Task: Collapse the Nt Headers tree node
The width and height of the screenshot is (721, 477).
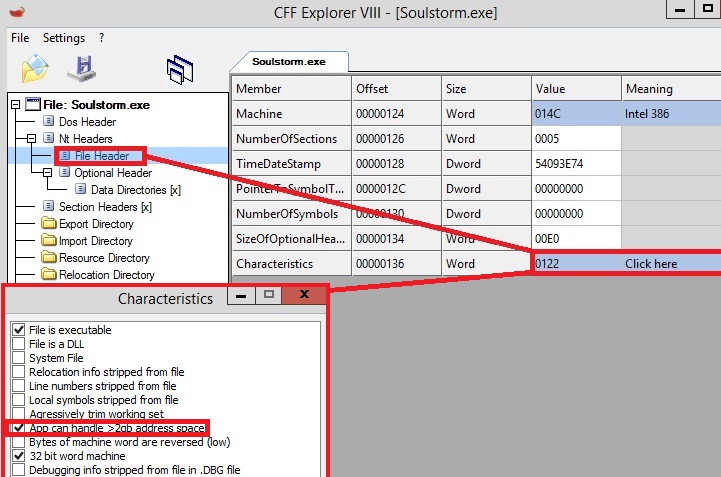Action: [x=31, y=138]
